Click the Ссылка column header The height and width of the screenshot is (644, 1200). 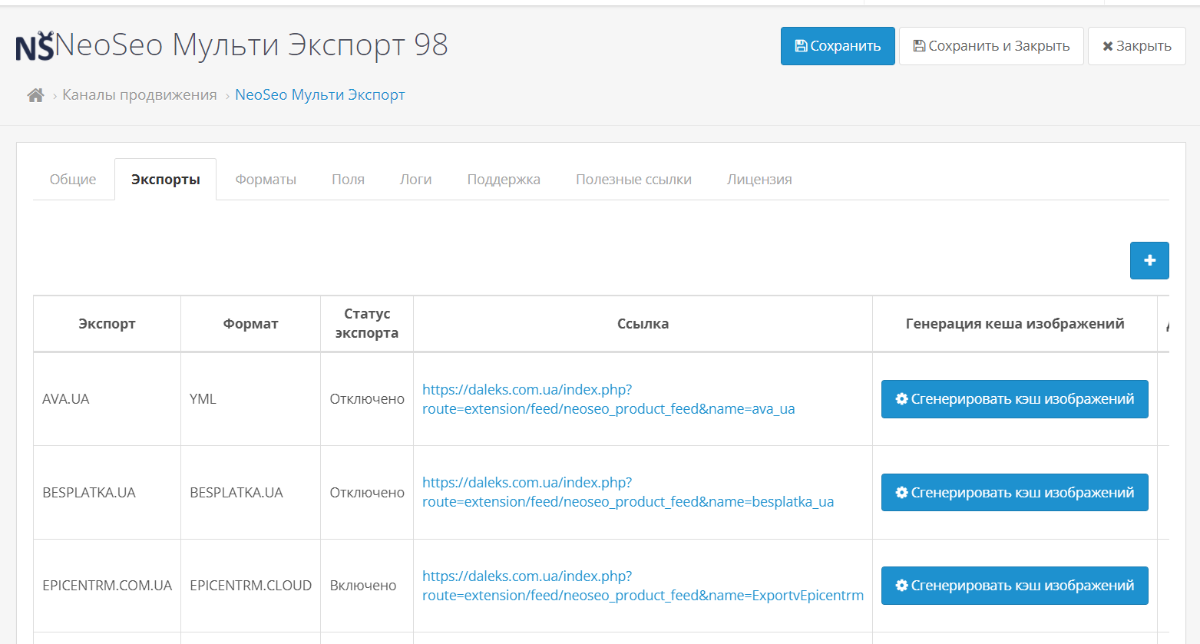pyautogui.click(x=643, y=324)
